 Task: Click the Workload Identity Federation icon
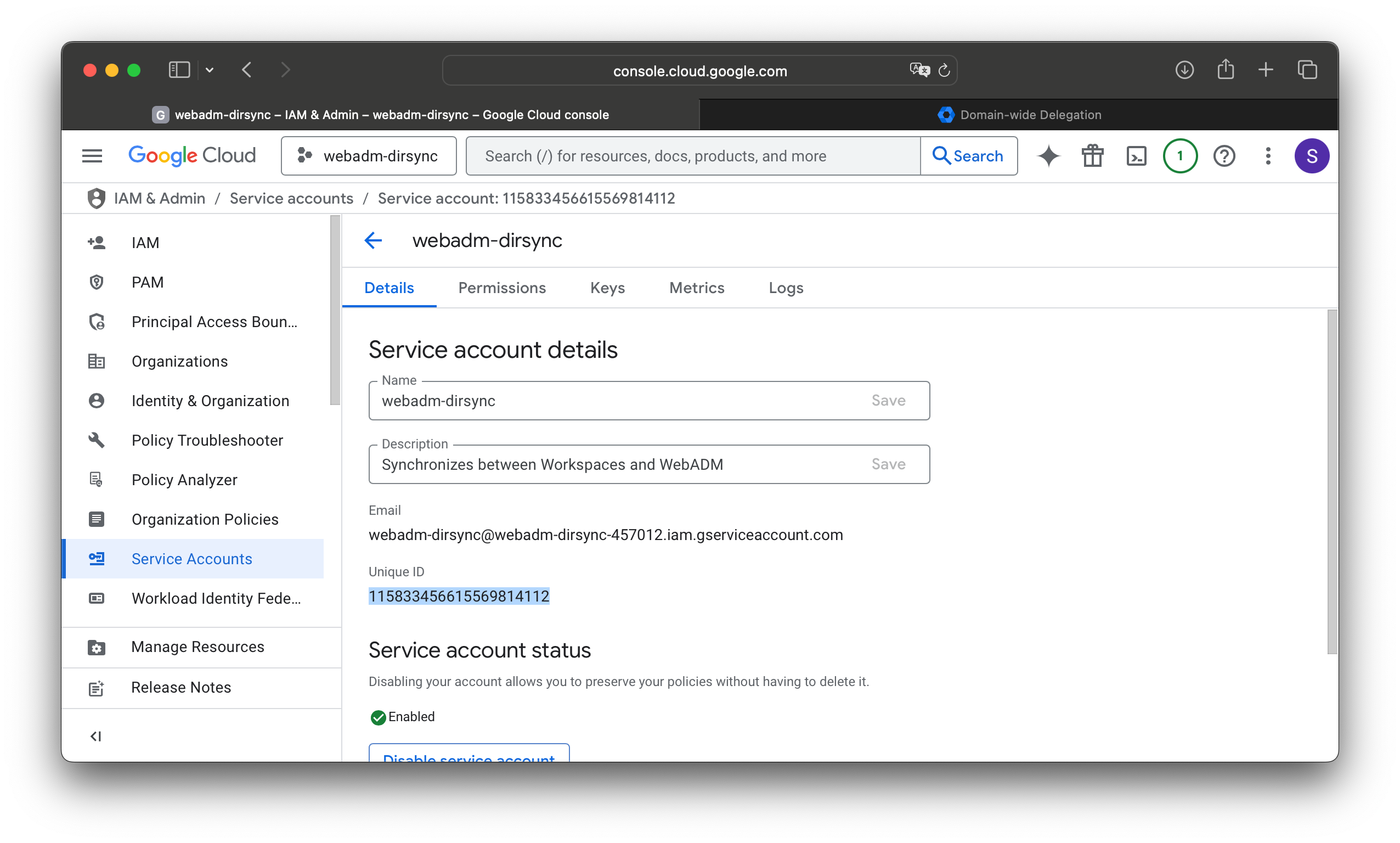coord(97,598)
